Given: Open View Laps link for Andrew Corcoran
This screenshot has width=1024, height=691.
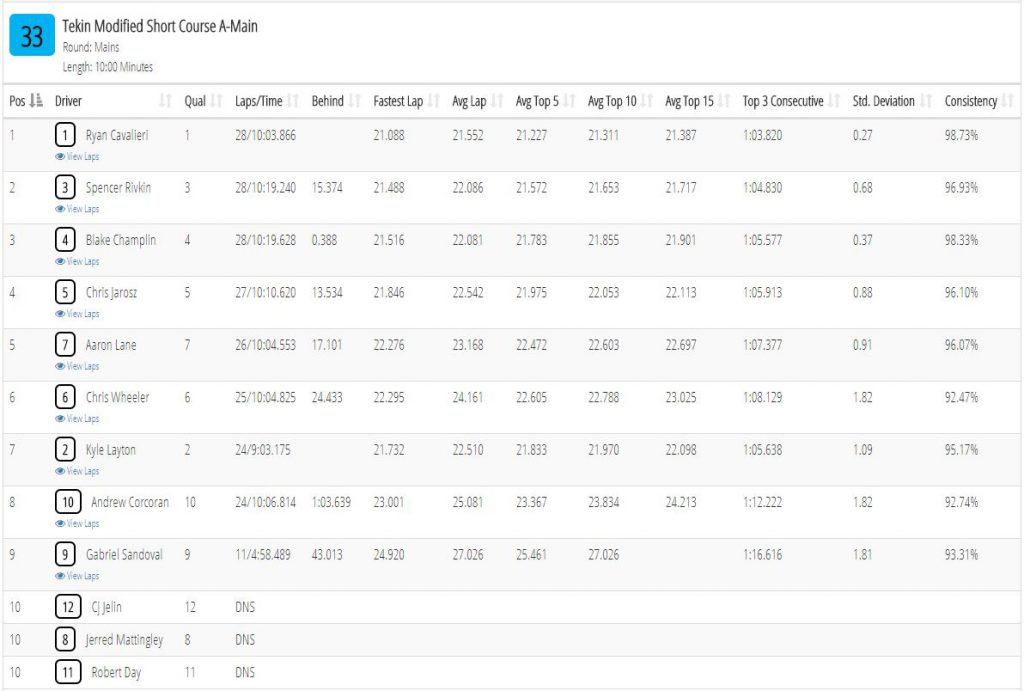Looking at the screenshot, I should (77, 523).
